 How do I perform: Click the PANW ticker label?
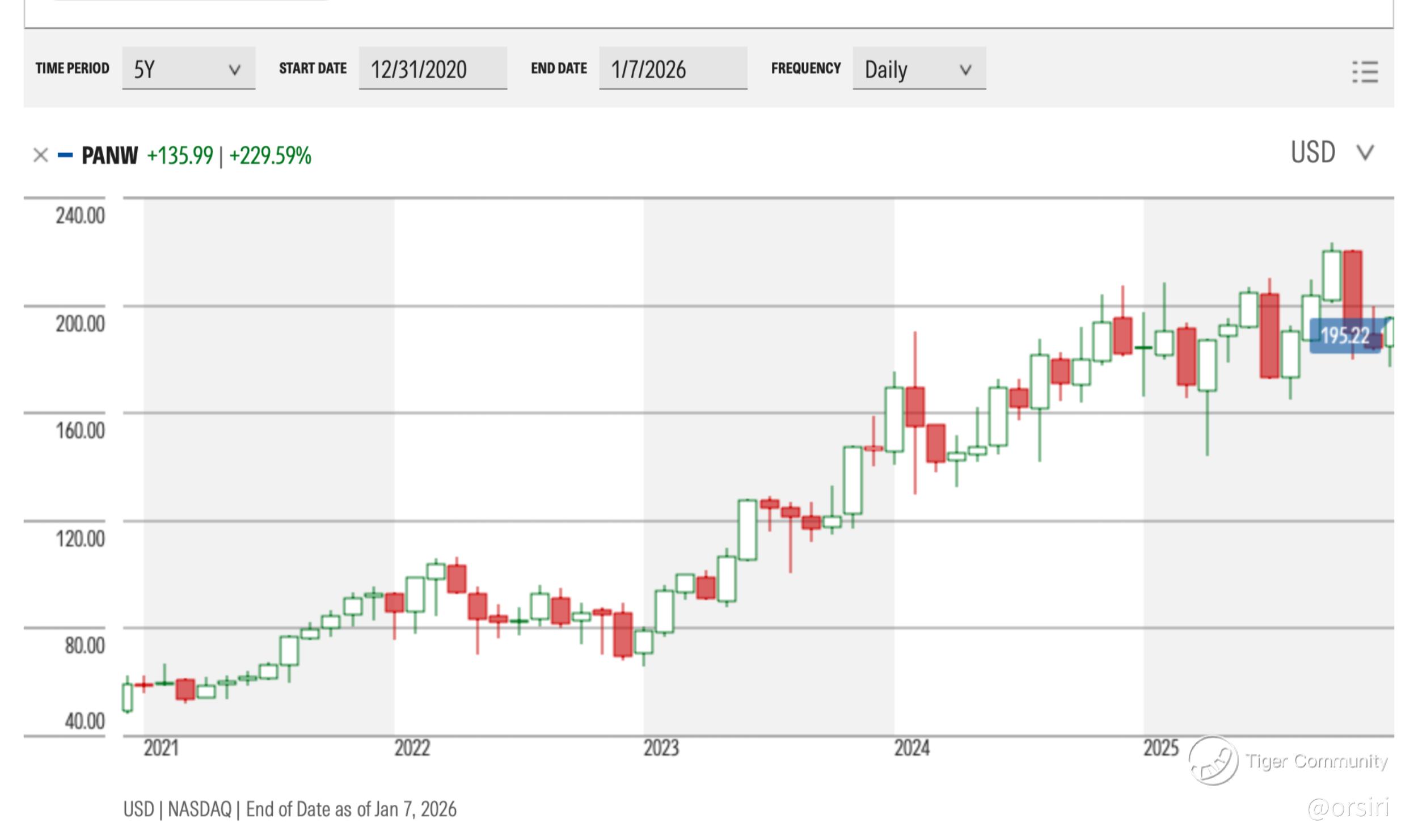point(109,155)
